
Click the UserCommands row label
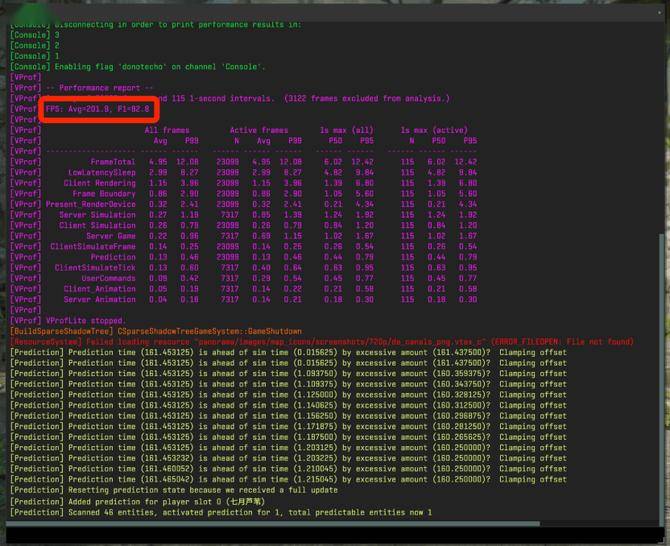tap(108, 278)
